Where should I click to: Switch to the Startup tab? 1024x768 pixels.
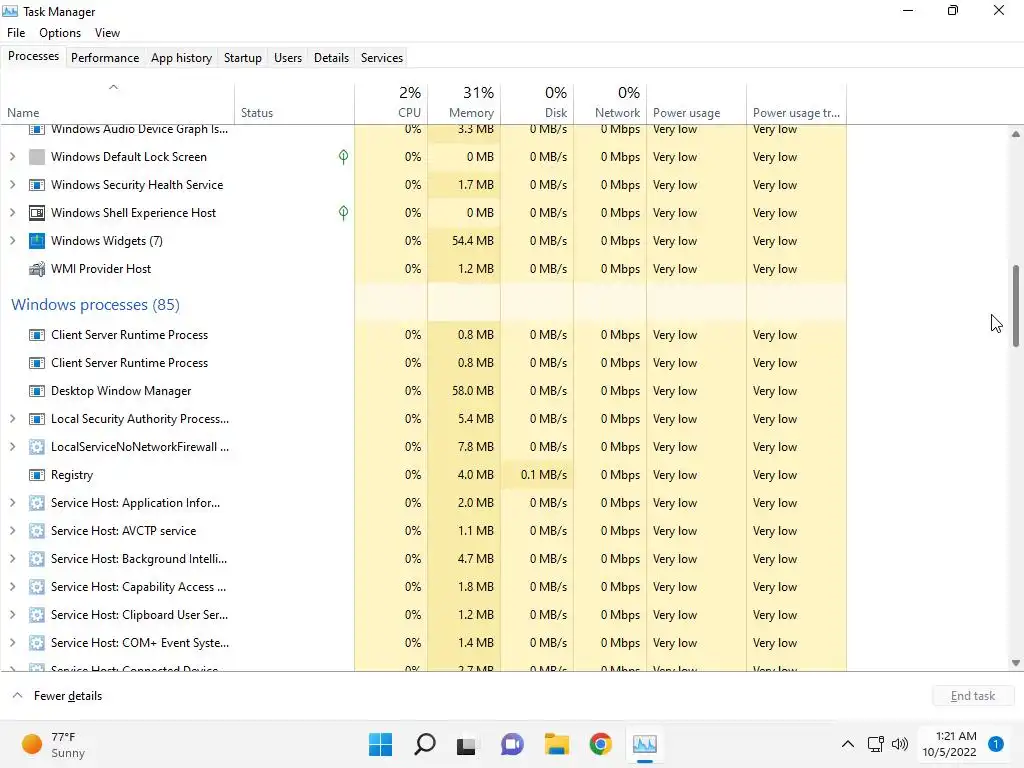243,57
